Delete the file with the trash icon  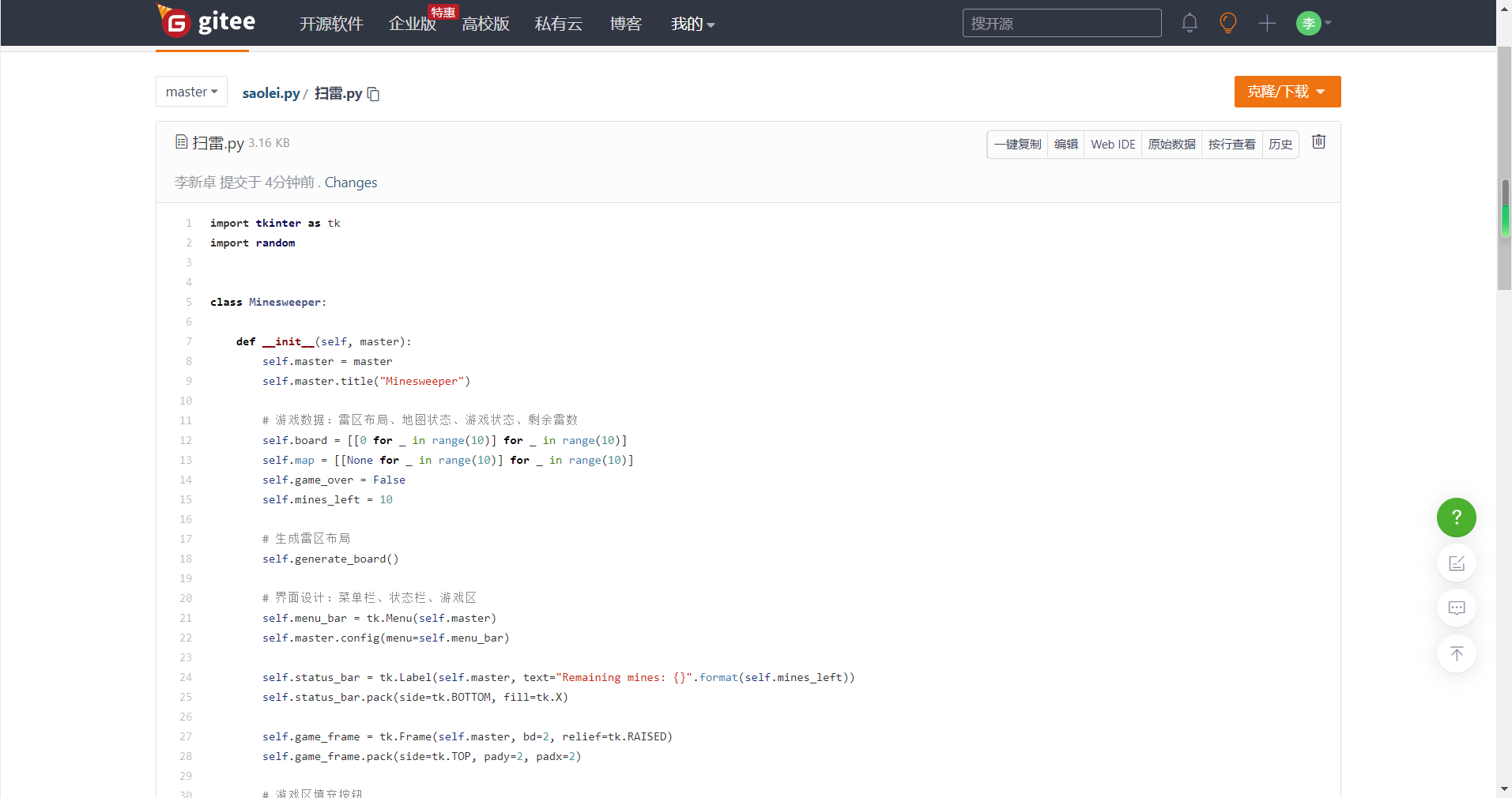pyautogui.click(x=1318, y=142)
